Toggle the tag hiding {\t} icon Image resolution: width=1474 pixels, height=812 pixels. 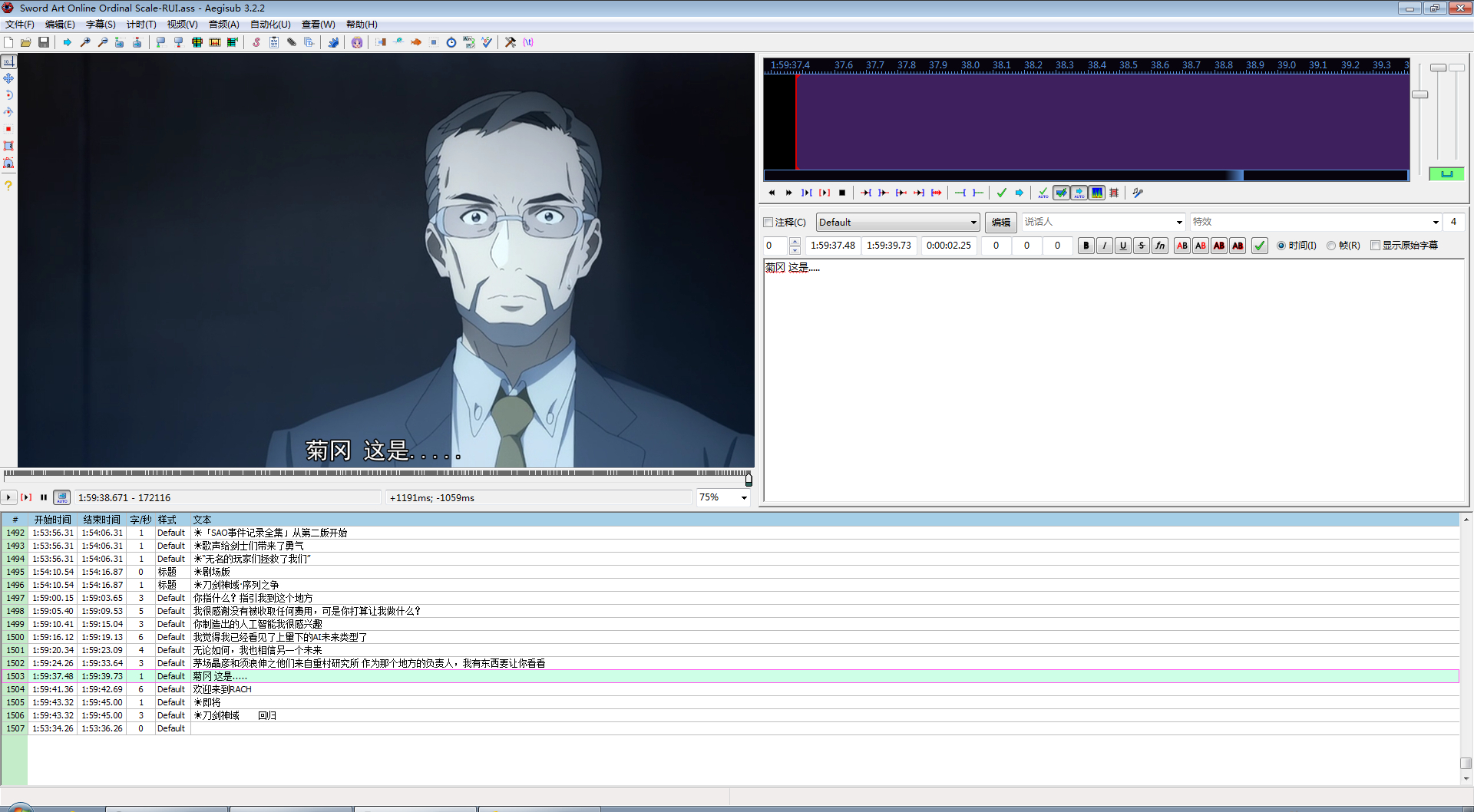coord(528,42)
